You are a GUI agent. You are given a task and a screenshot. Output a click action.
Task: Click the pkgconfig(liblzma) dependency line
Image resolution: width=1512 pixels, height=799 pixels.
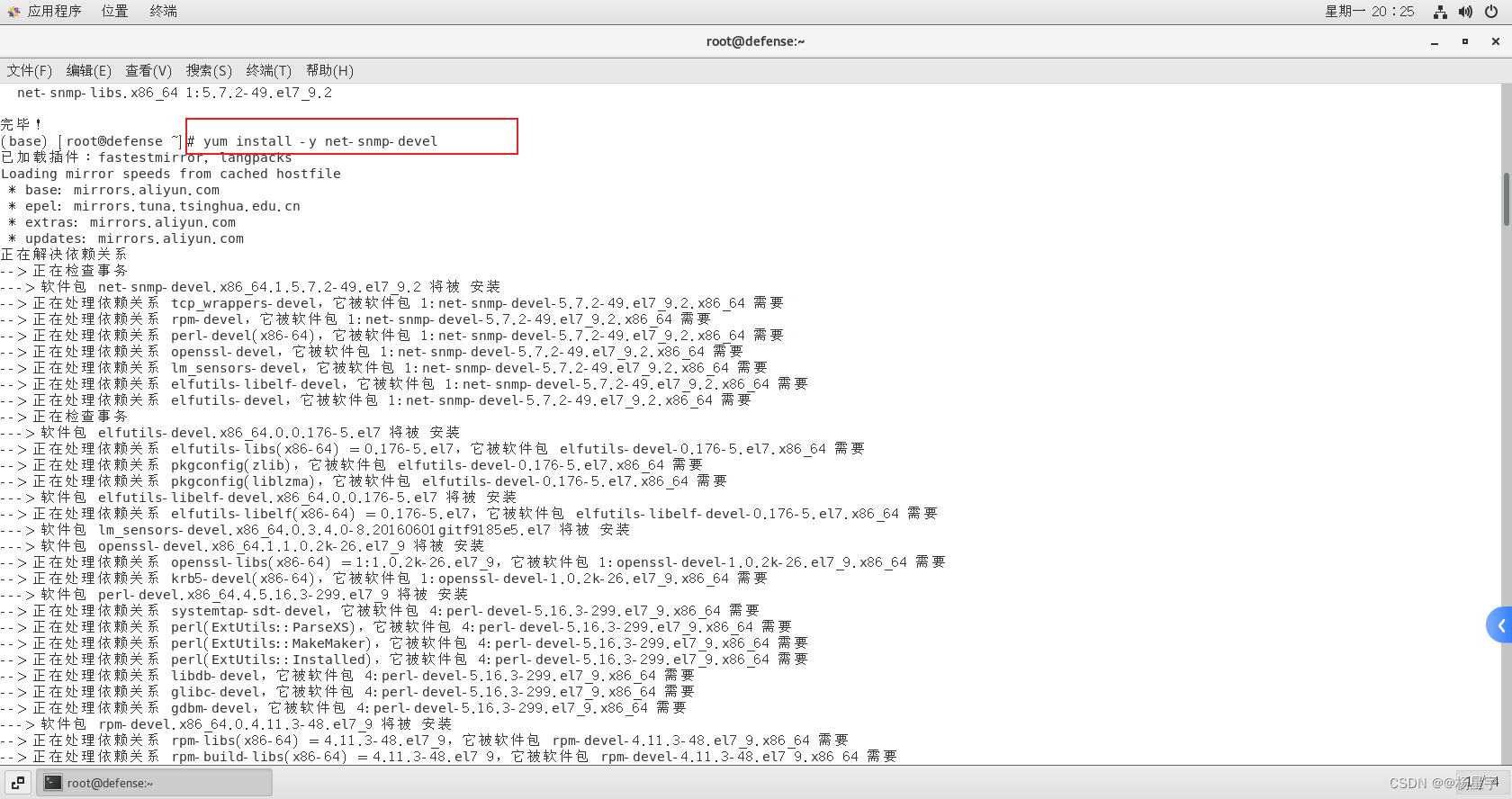(364, 481)
